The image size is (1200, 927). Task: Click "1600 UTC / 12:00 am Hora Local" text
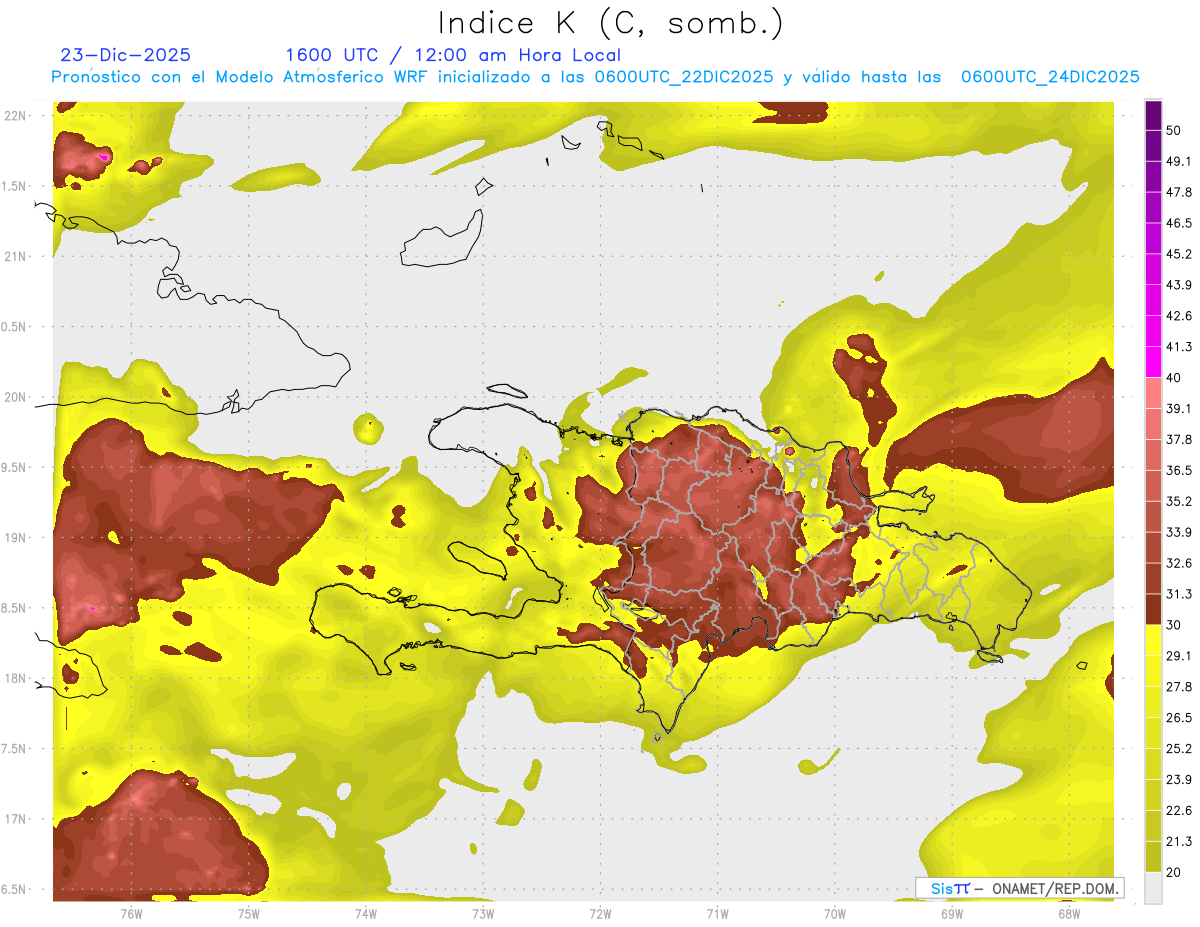[x=453, y=55]
